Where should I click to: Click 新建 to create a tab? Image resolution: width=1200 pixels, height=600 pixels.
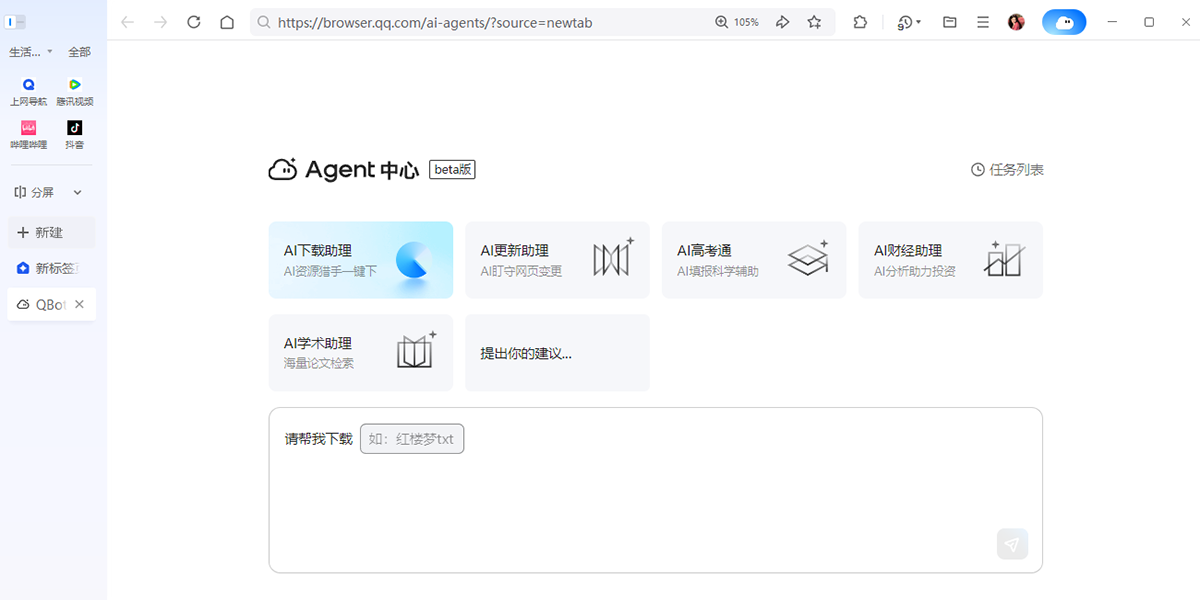(51, 232)
